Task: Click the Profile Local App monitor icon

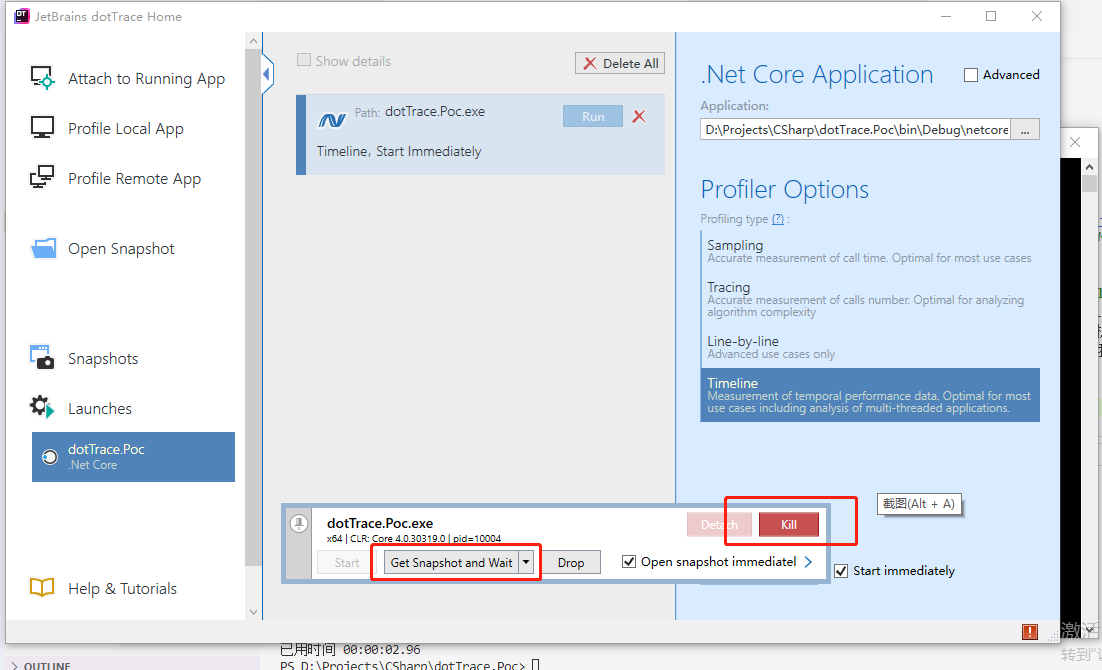Action: coord(42,127)
